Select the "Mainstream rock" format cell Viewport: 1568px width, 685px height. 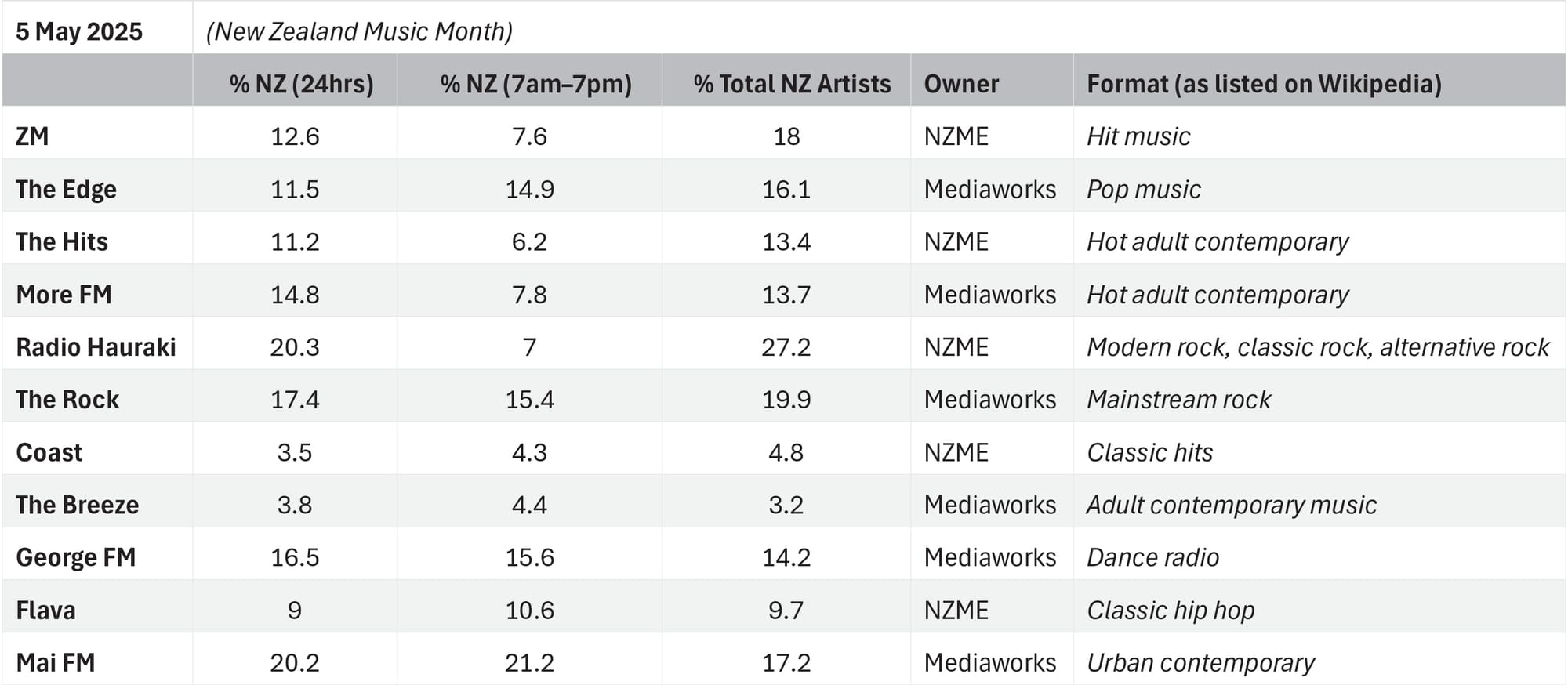[x=1178, y=400]
